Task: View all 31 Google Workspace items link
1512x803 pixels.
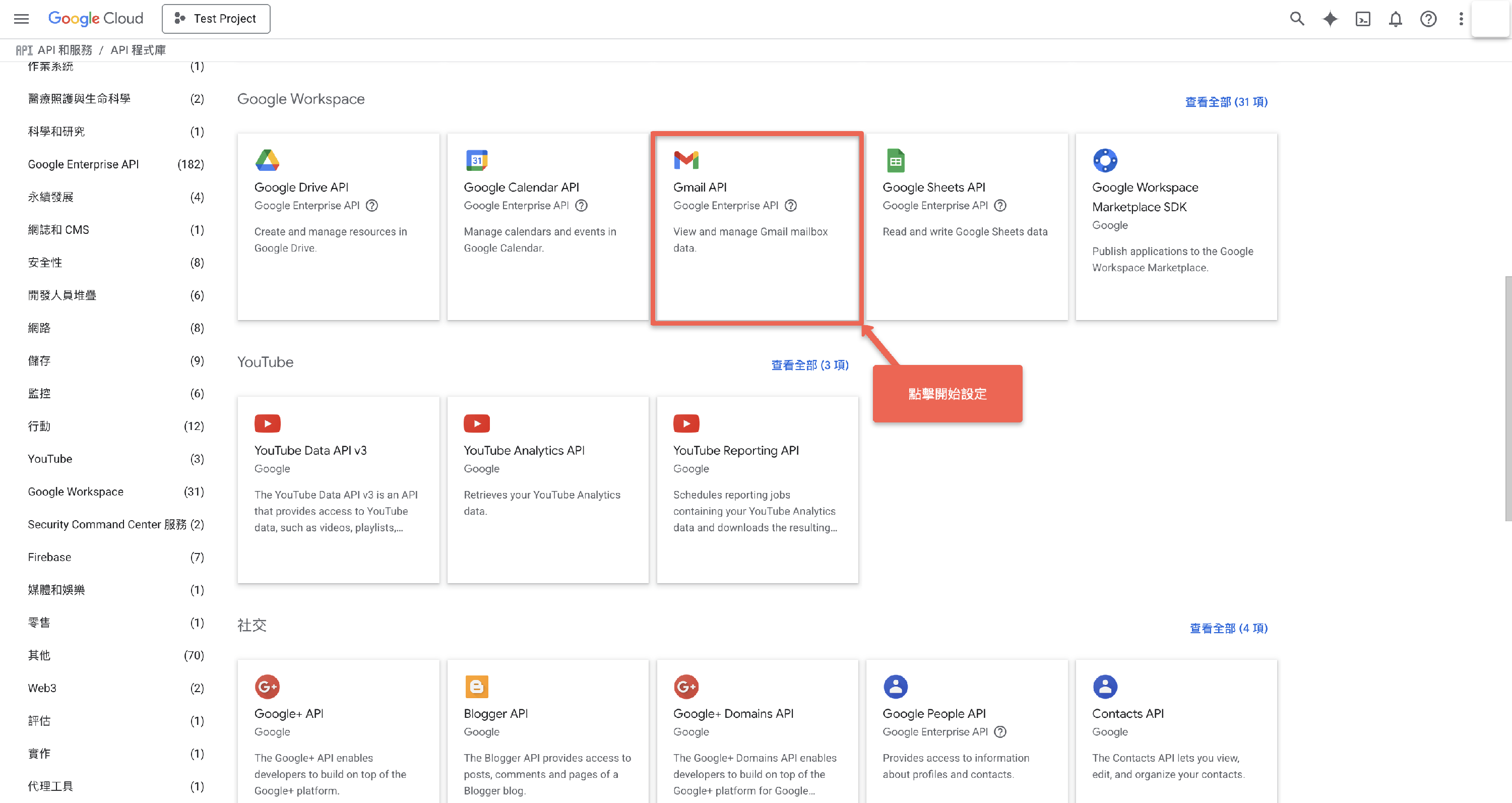Action: [1226, 102]
